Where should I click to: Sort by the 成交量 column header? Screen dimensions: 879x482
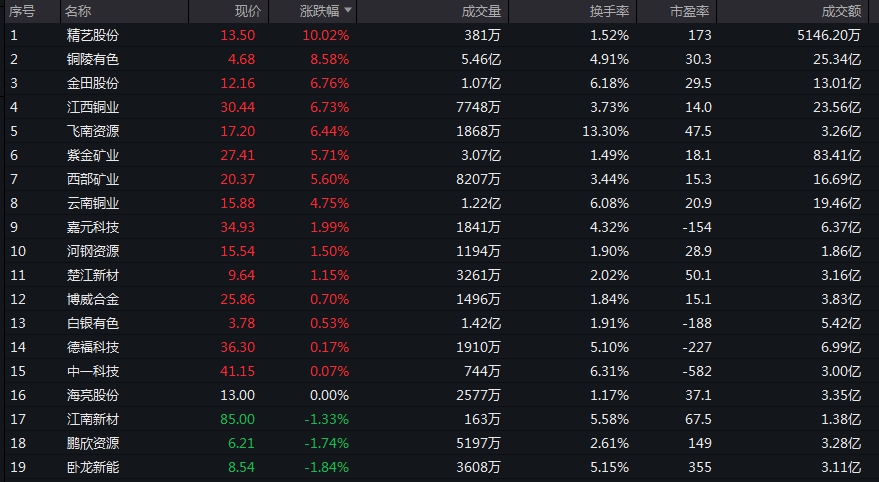(481, 11)
